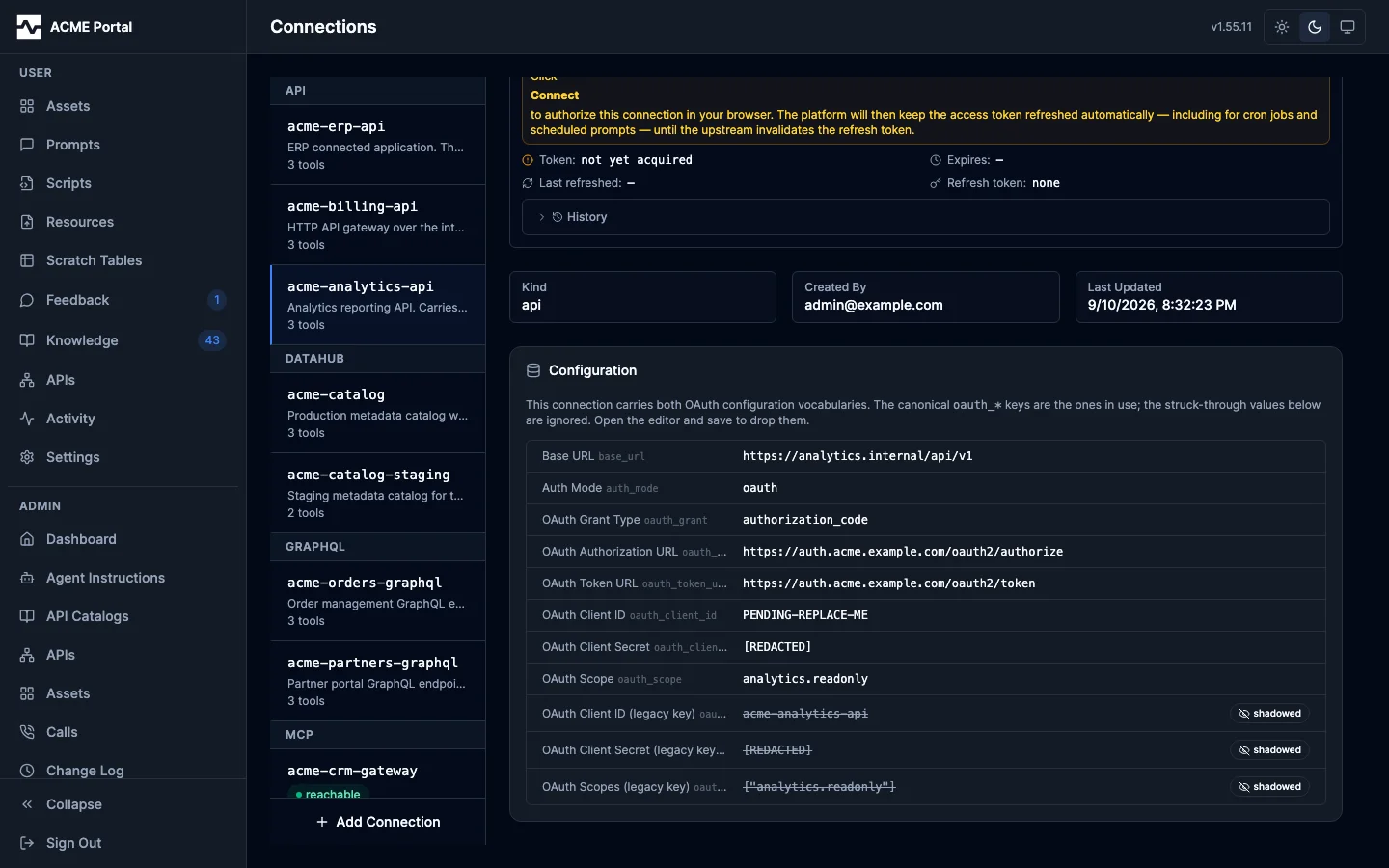Click the shadowed badge for legacy Client Secret

tap(1270, 750)
